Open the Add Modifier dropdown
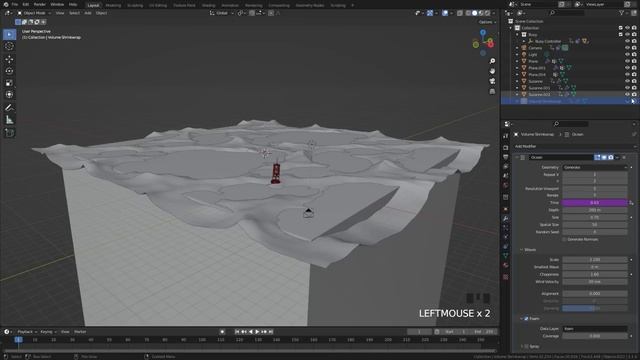The height and width of the screenshot is (360, 640). [575, 146]
